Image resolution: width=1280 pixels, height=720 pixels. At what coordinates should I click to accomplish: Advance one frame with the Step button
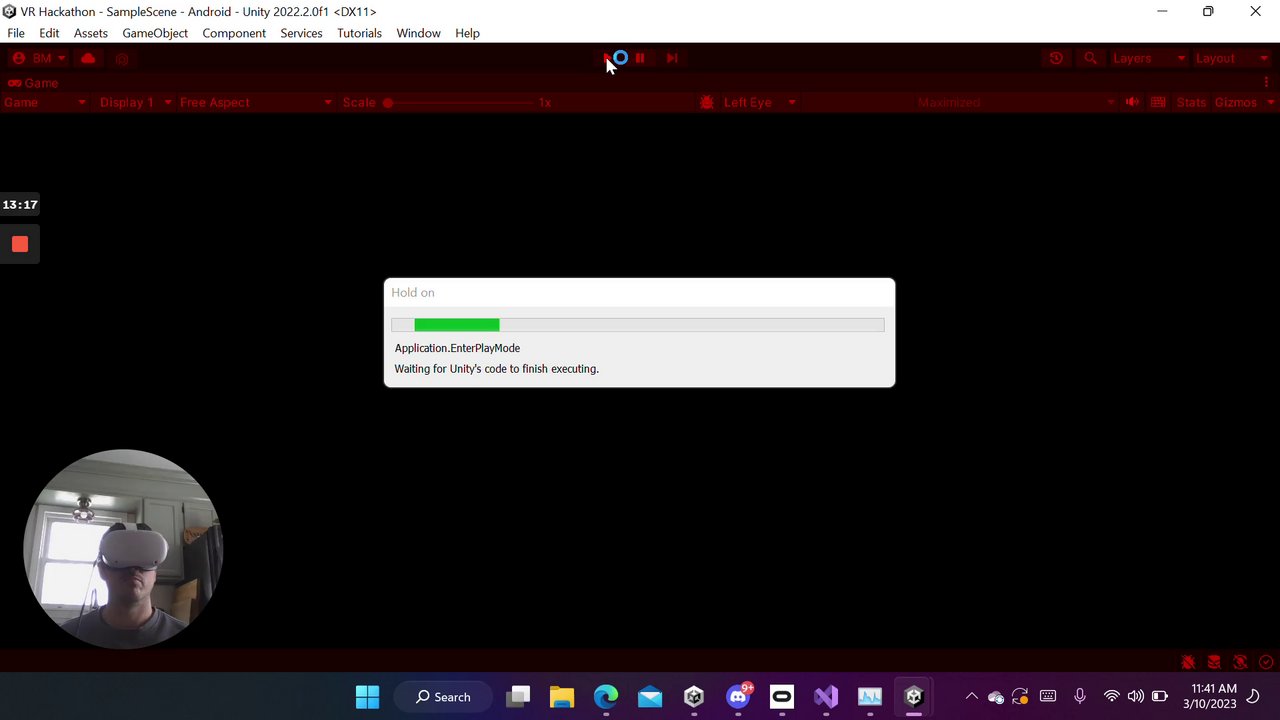pyautogui.click(x=672, y=58)
